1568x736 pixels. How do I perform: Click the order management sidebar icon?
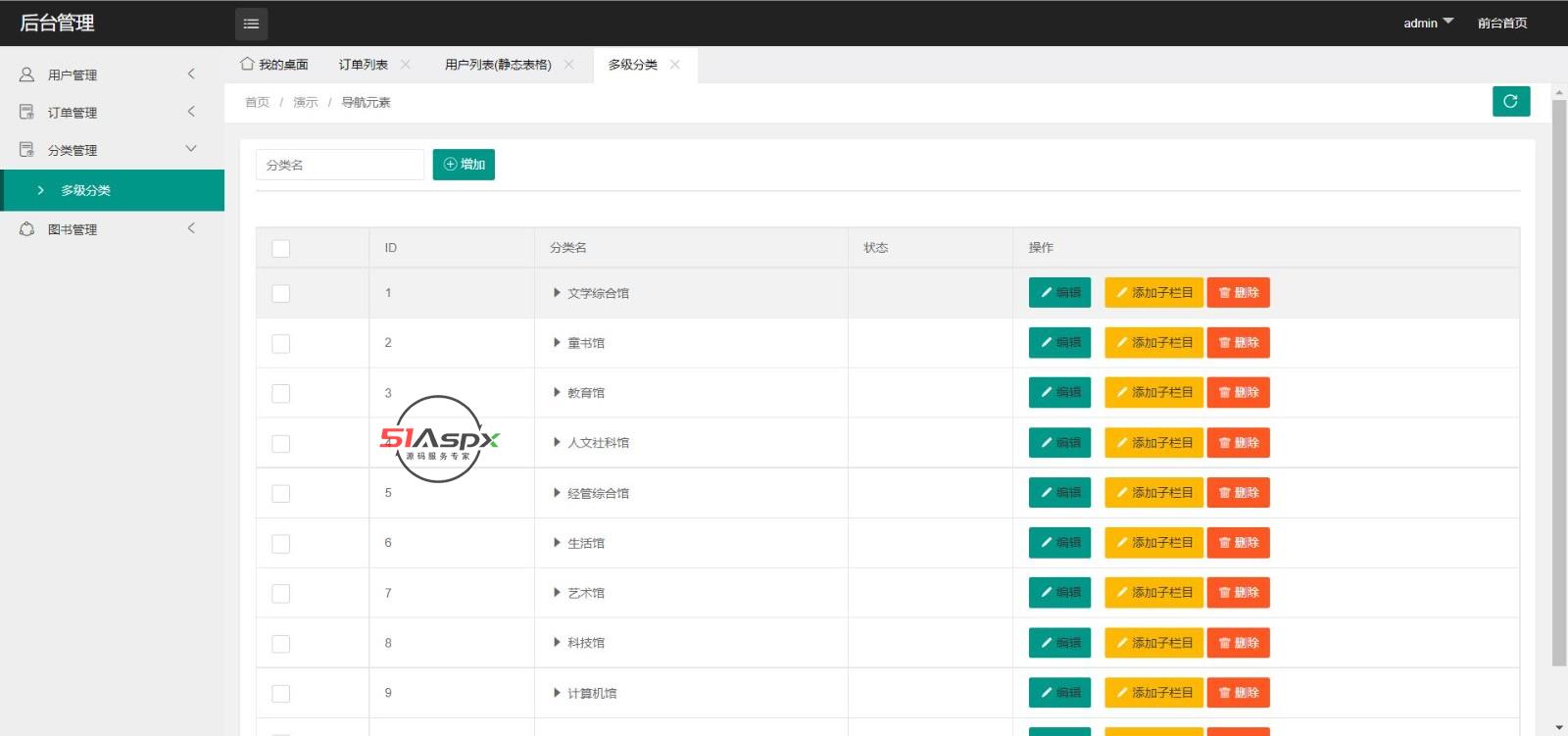(x=26, y=112)
